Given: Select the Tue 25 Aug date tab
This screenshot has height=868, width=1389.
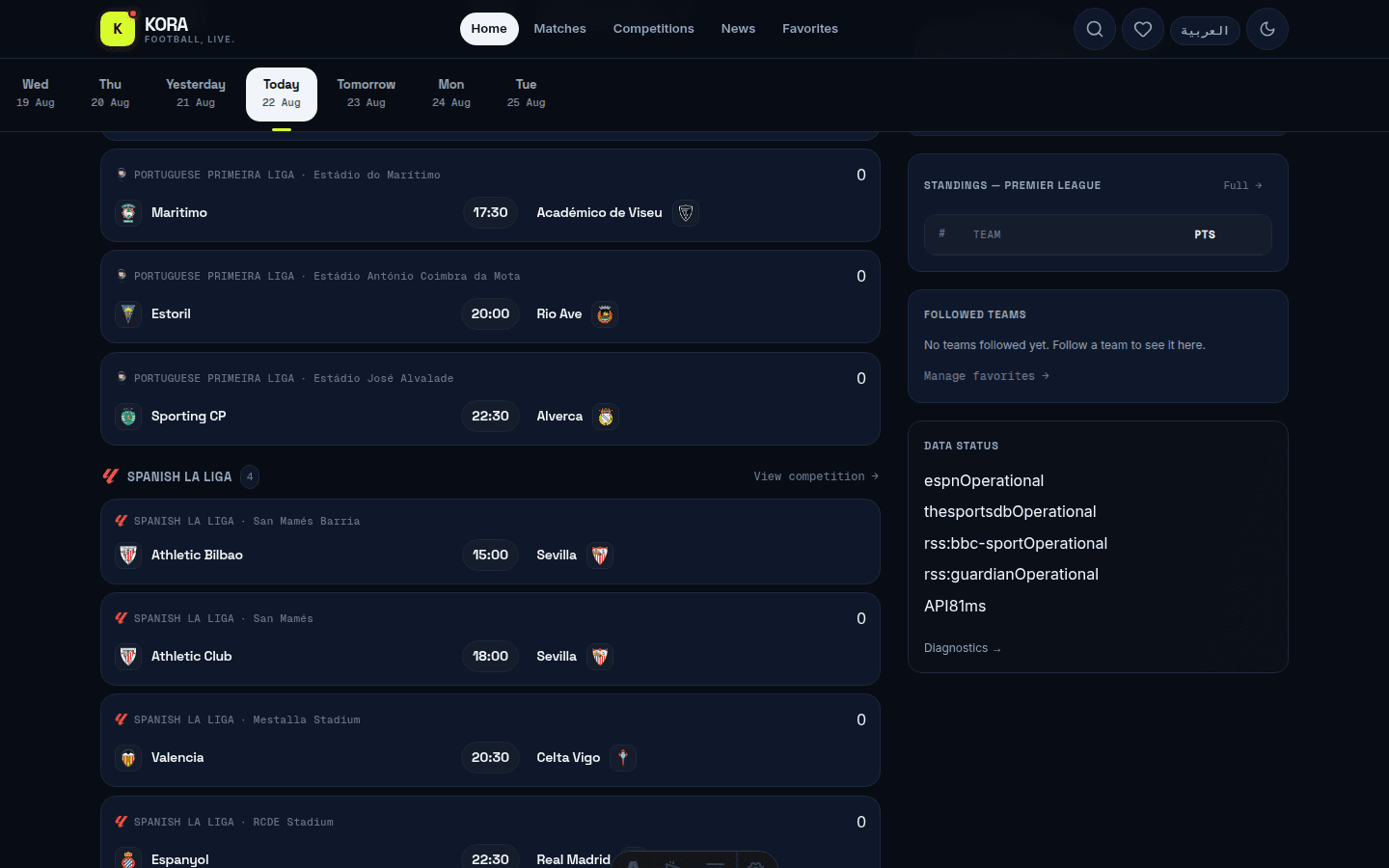Looking at the screenshot, I should pos(527,94).
